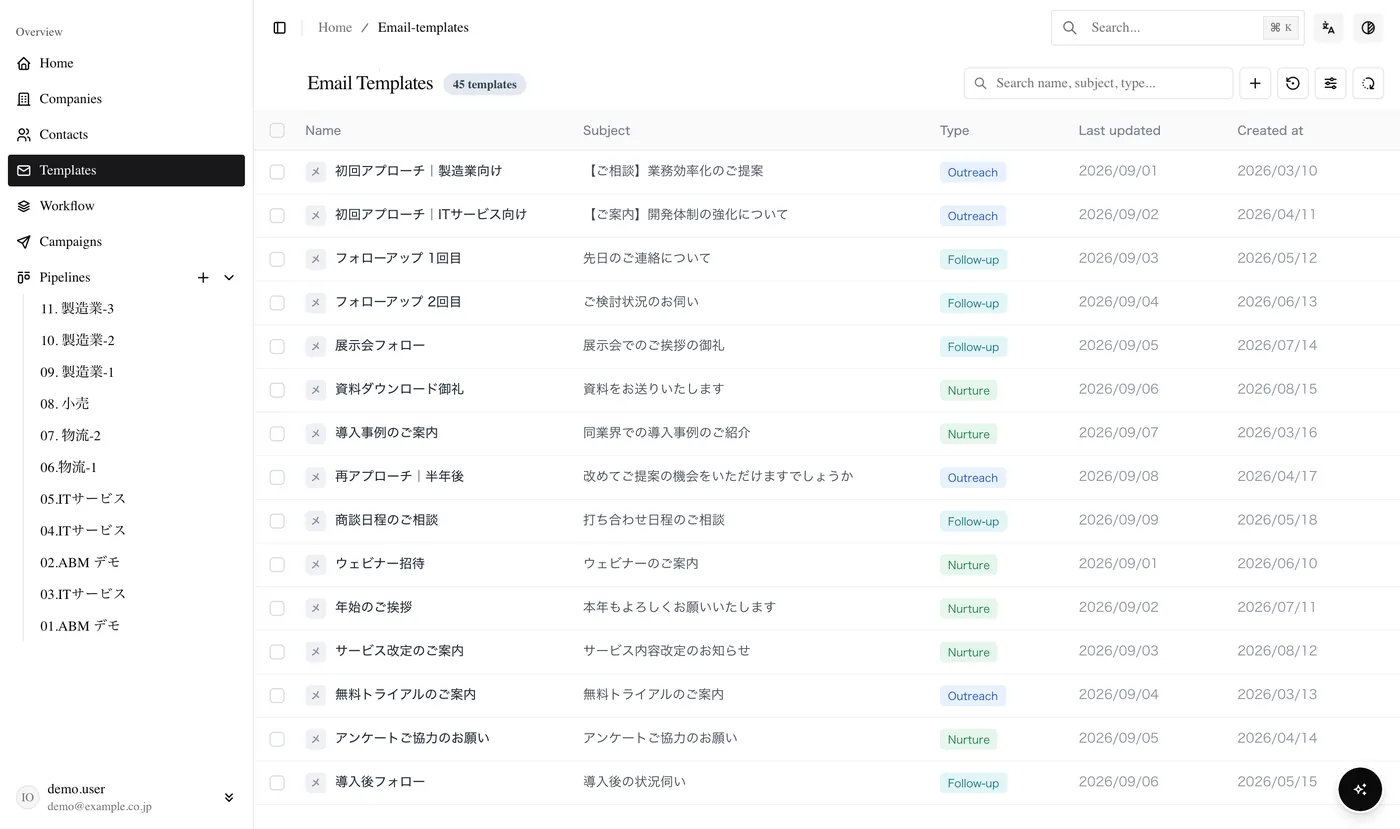Click Nurture tag on 導入事例のご案内 row
The height and width of the screenshot is (829, 1400).
click(968, 434)
